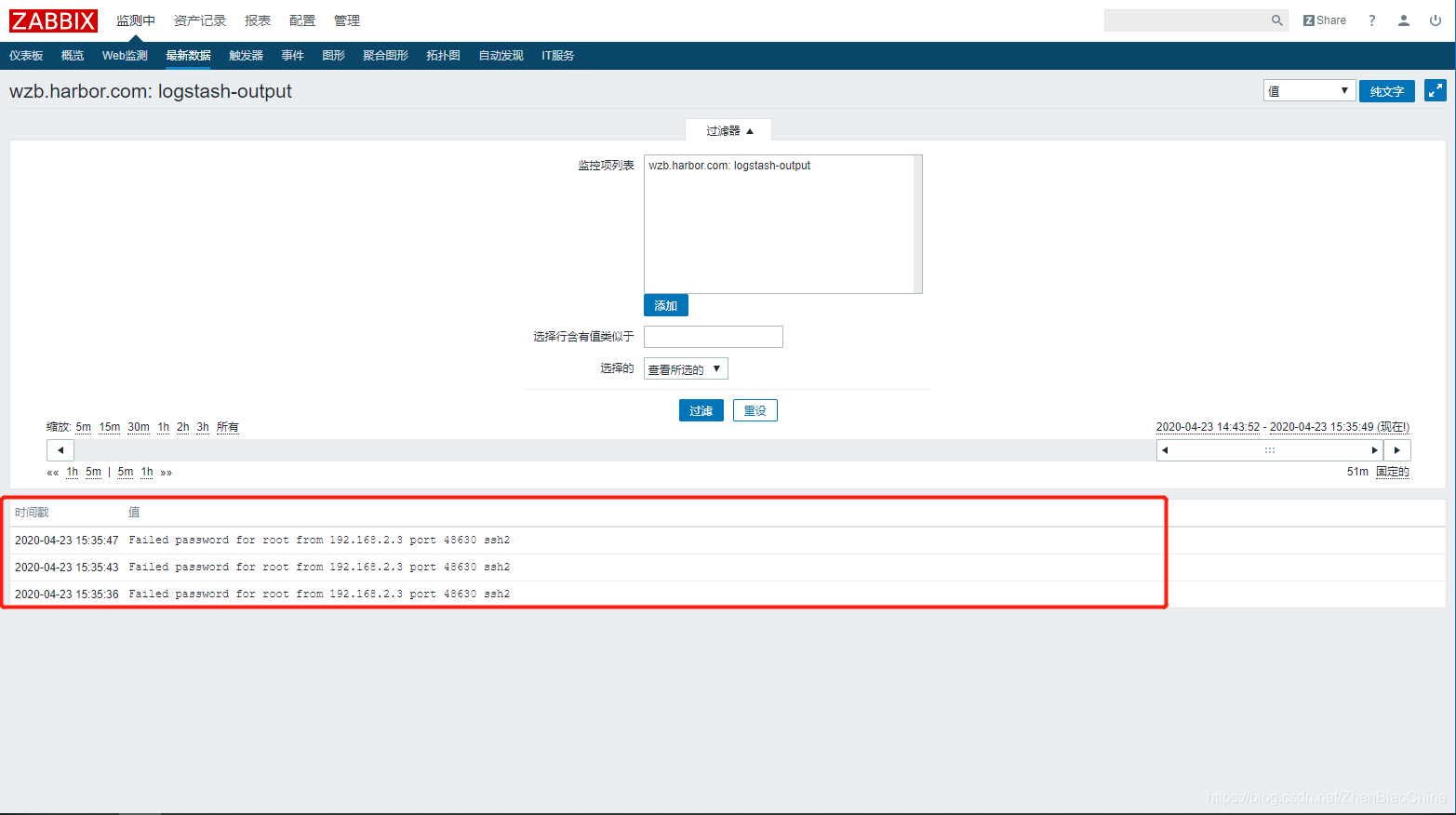1456x815 pixels.
Task: Open help via question mark icon
Action: coord(1371,20)
